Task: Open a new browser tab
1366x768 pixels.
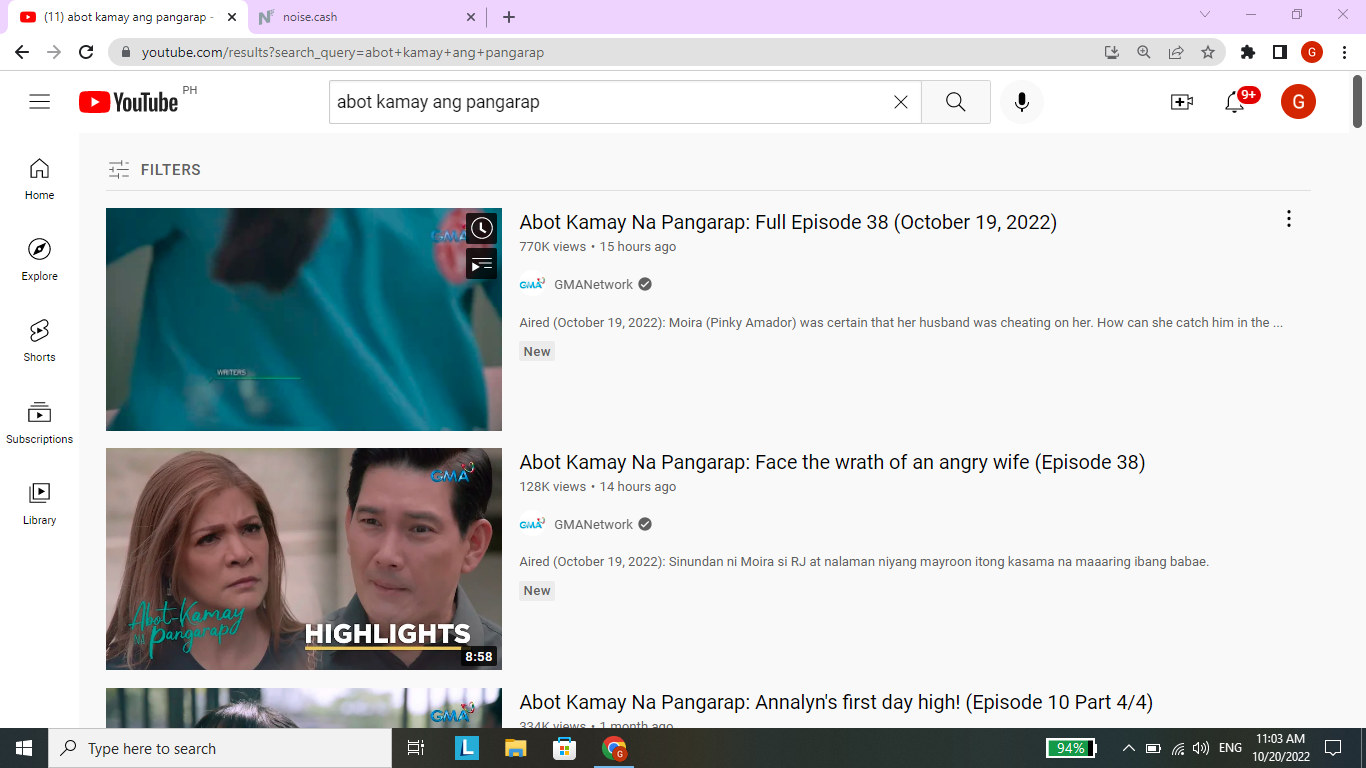Action: [509, 17]
